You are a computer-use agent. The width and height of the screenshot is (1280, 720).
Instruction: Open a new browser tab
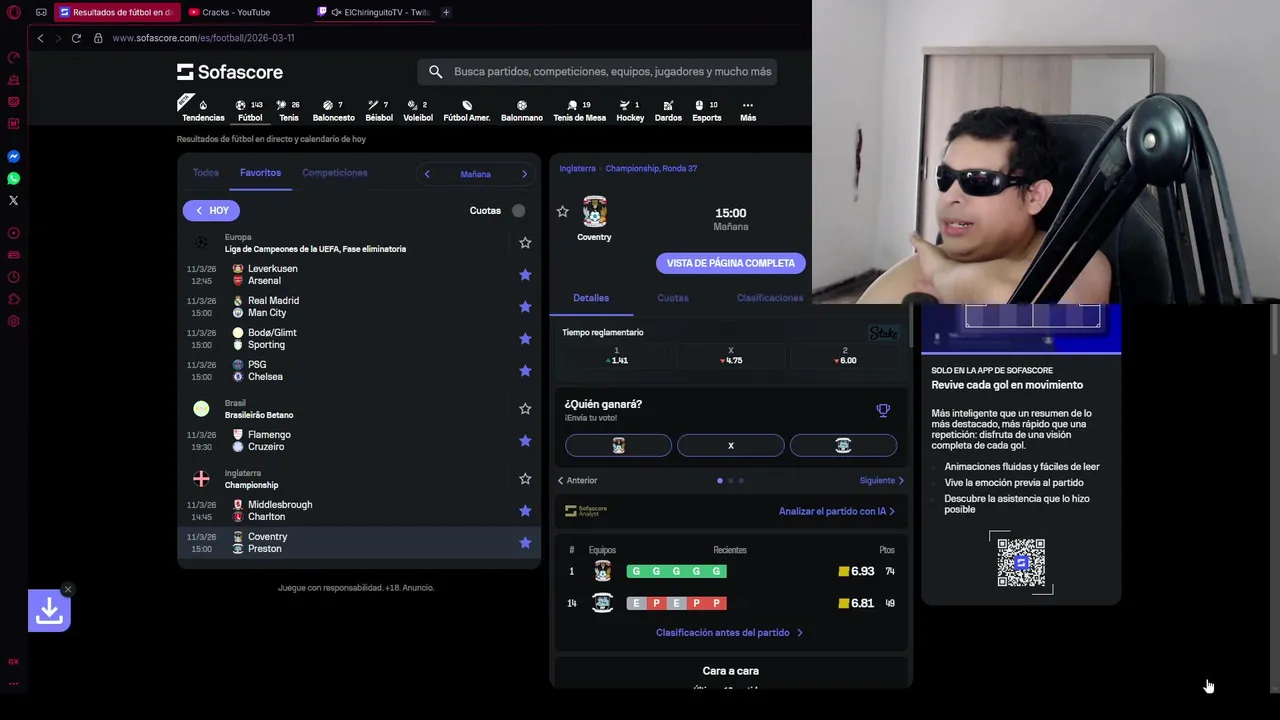click(x=446, y=12)
